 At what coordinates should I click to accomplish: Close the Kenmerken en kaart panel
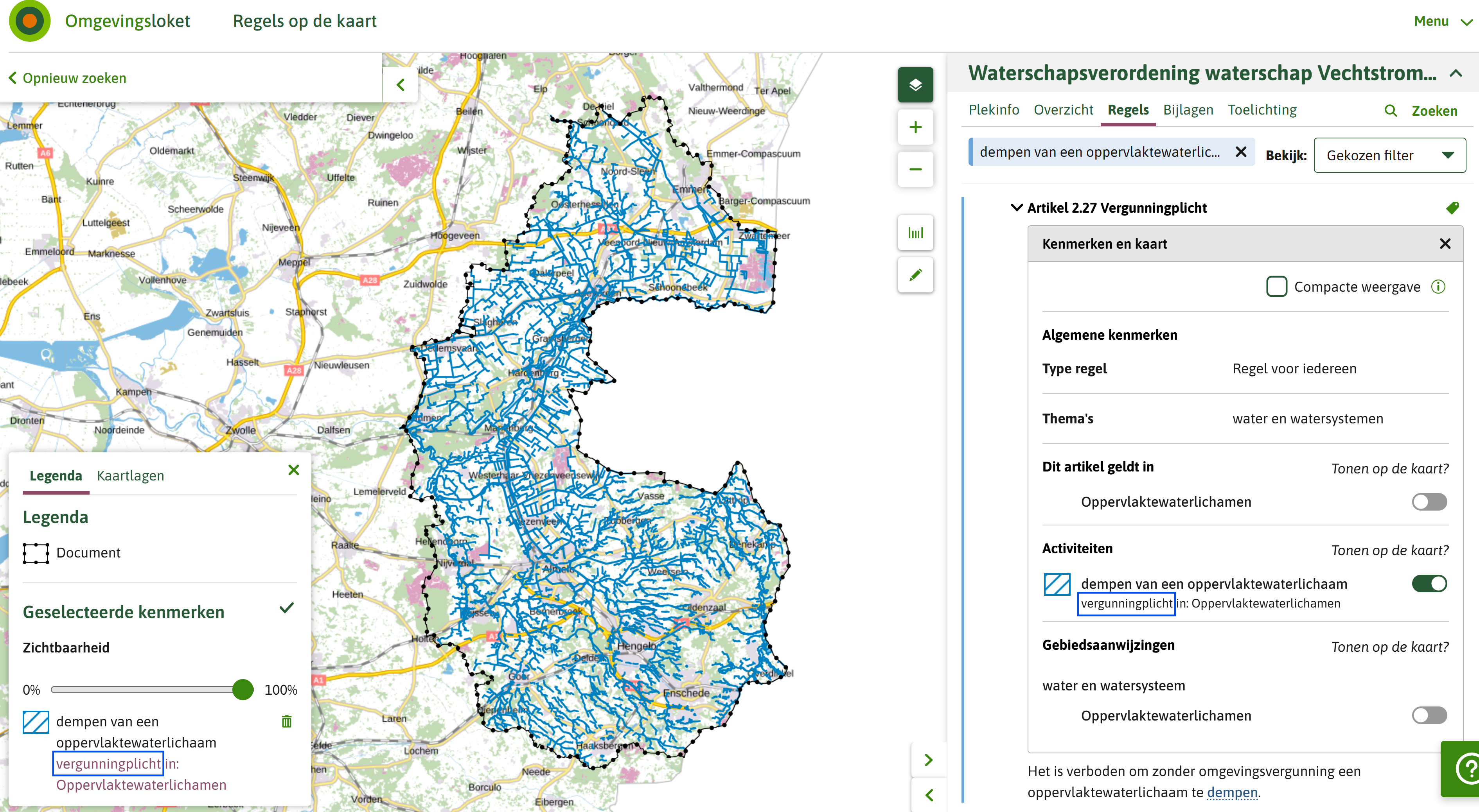coord(1445,244)
